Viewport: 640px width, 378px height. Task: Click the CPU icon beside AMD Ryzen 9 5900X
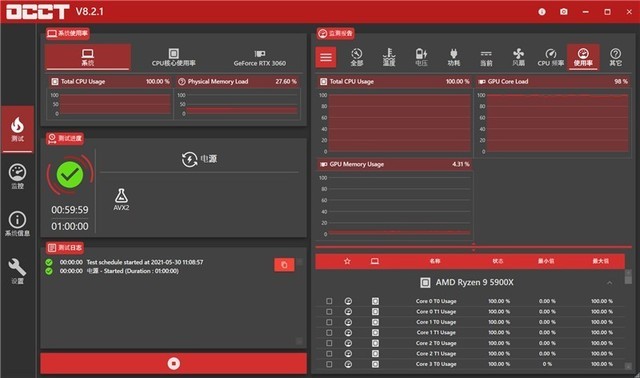pyautogui.click(x=425, y=282)
